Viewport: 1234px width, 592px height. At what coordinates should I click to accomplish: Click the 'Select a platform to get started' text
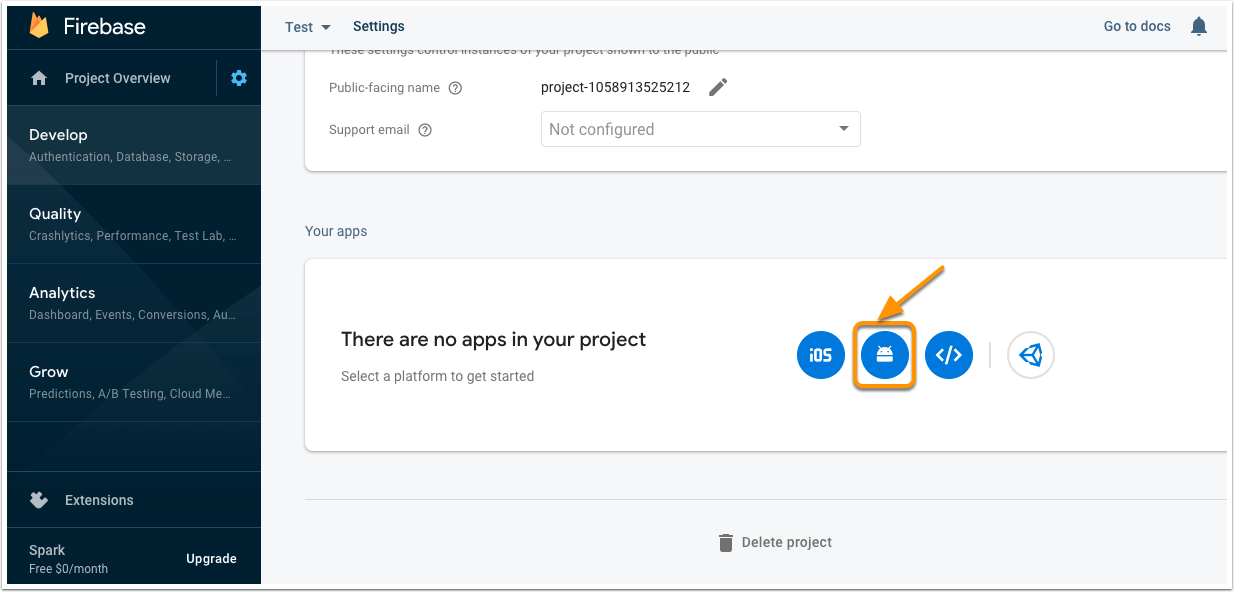point(437,376)
